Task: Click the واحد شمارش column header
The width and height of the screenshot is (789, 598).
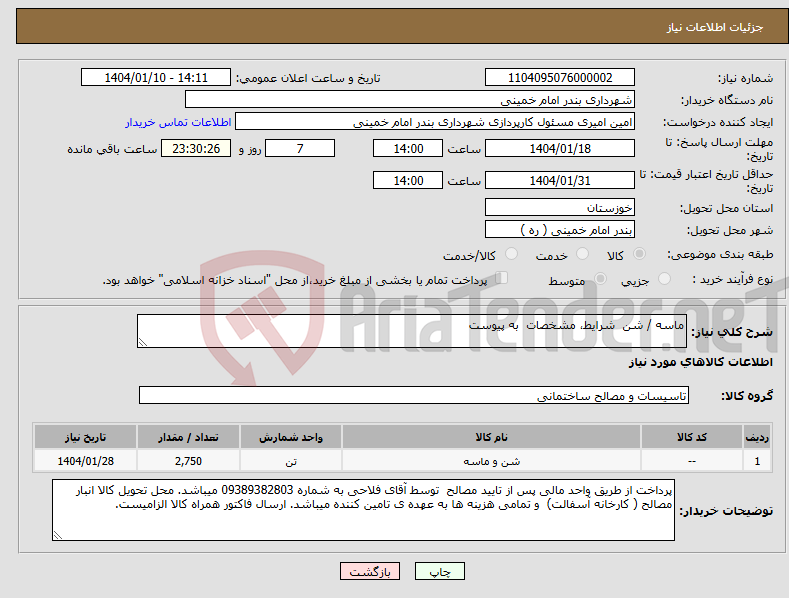Action: (291, 437)
